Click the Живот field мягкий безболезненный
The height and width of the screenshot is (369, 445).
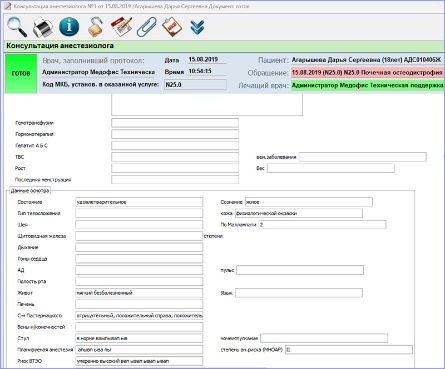click(x=139, y=293)
